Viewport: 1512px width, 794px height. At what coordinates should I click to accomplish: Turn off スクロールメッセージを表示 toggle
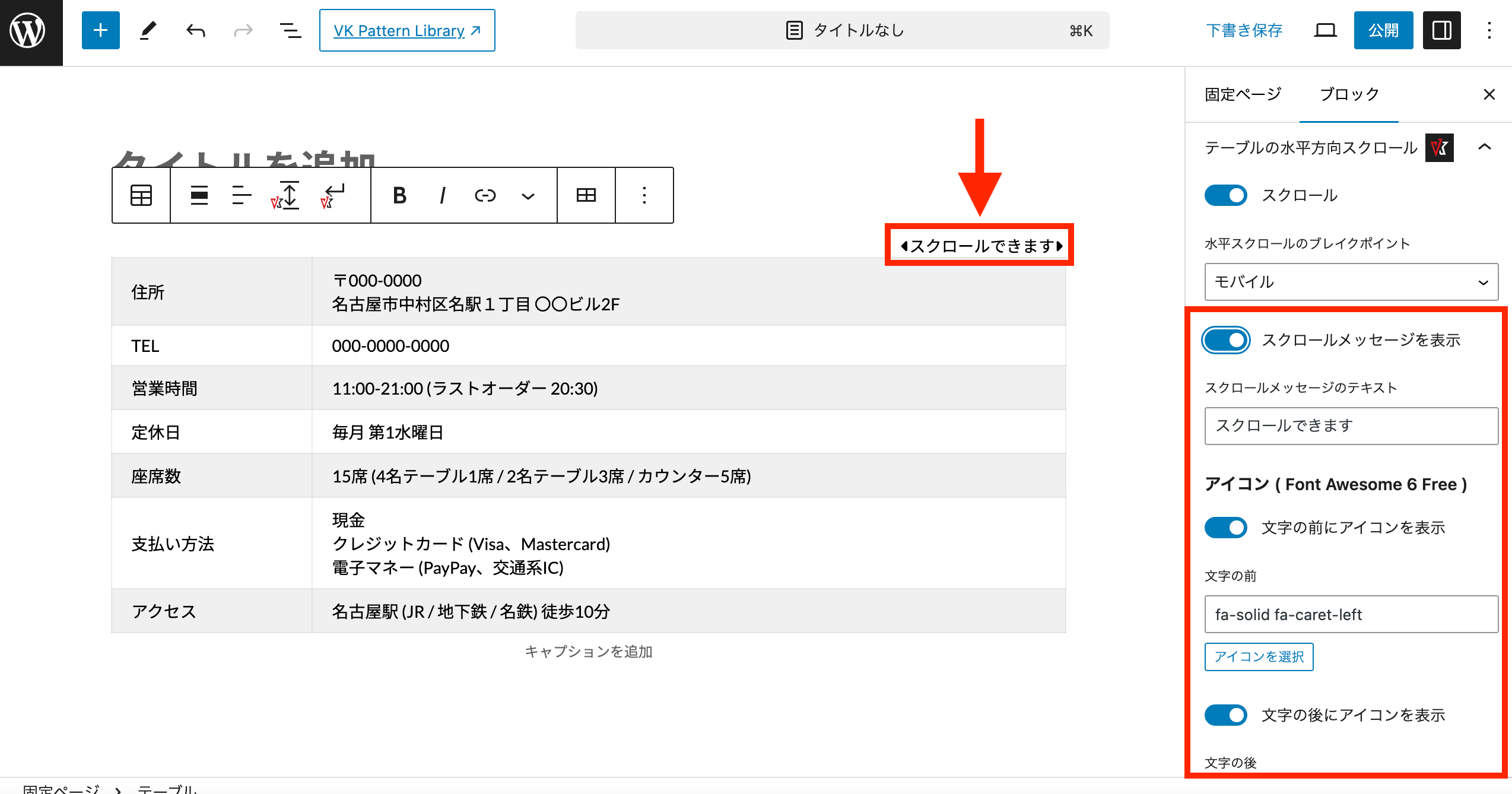click(1225, 340)
